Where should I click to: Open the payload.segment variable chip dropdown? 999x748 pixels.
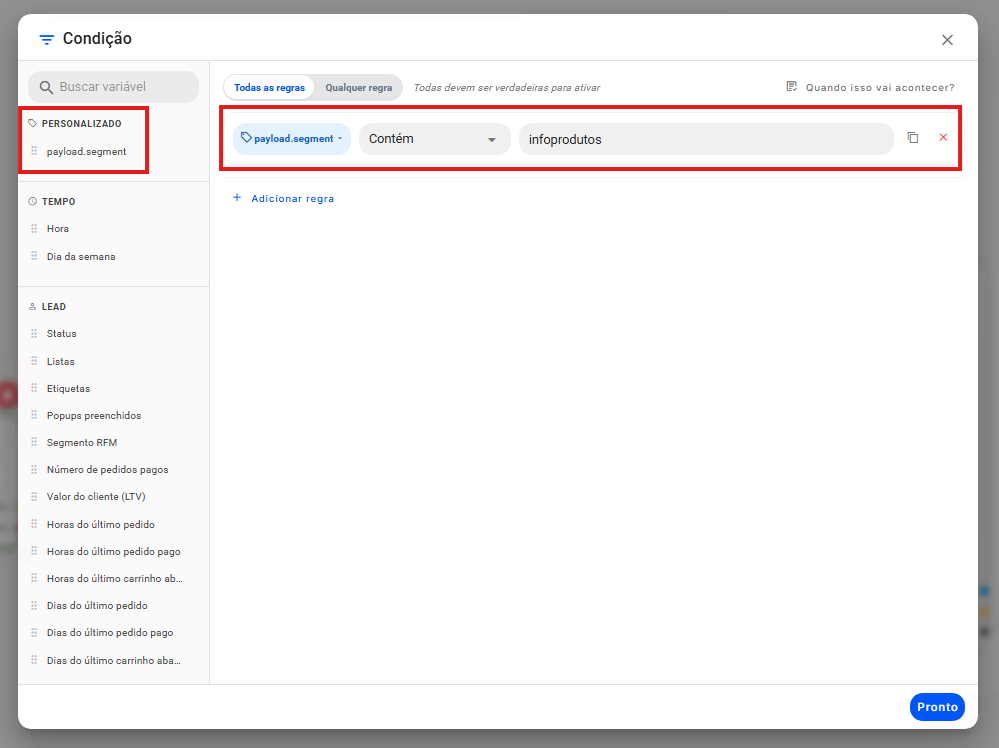(292, 139)
